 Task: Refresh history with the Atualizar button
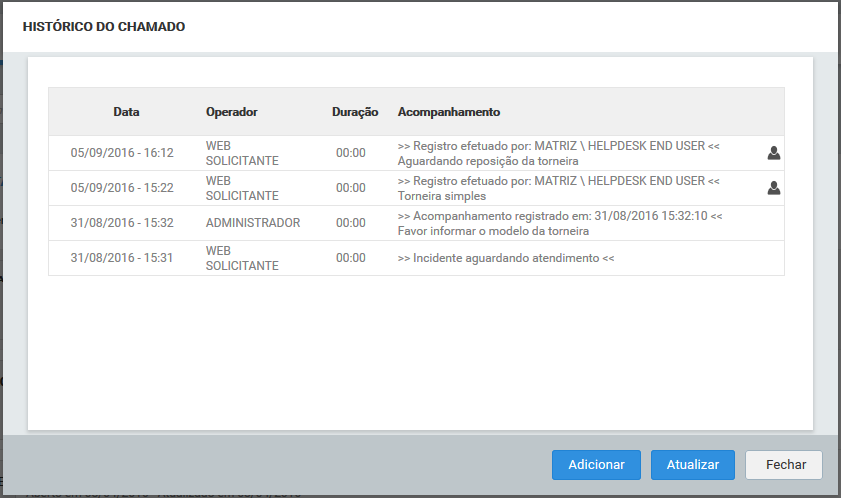click(x=692, y=465)
